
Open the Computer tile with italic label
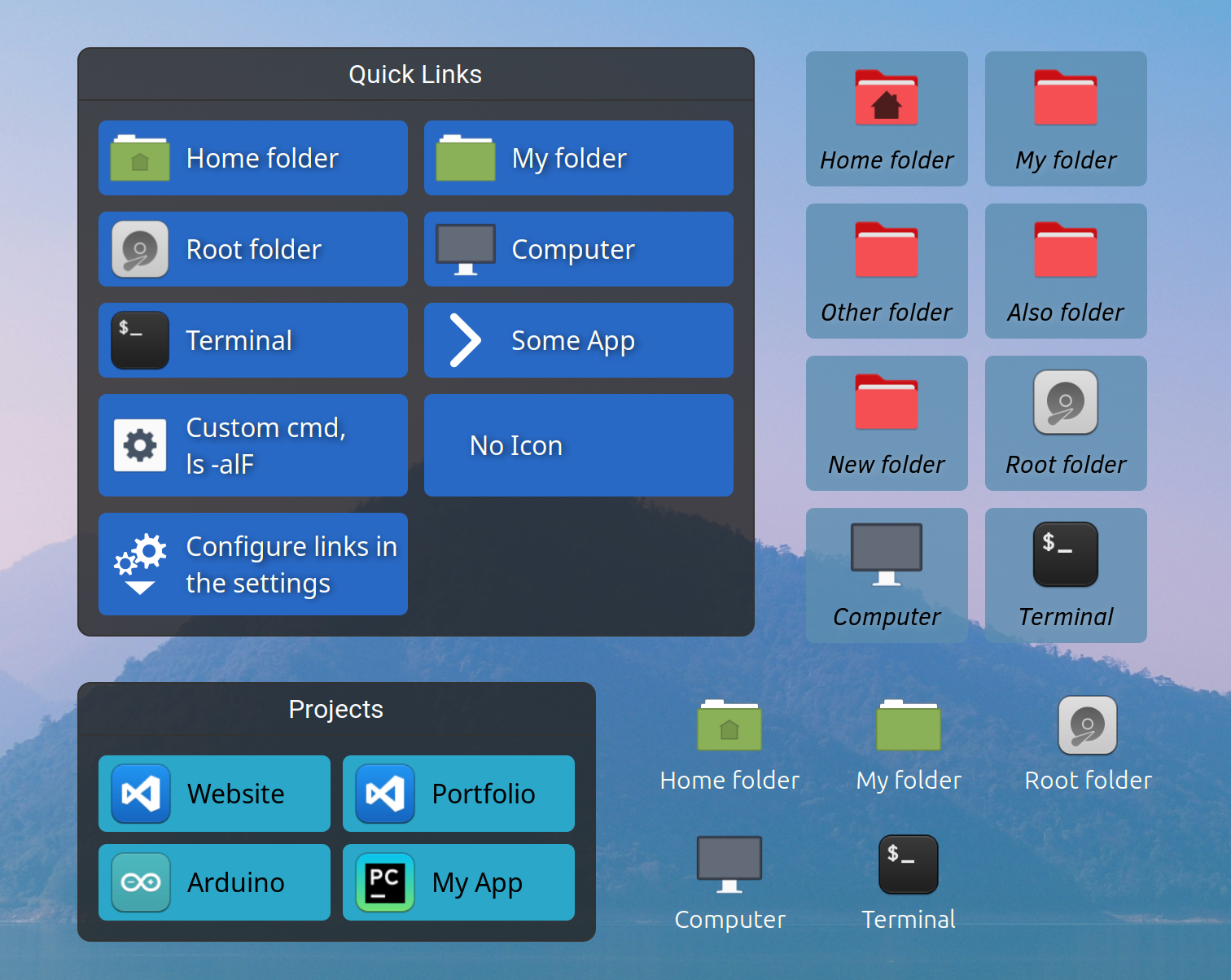click(x=887, y=575)
